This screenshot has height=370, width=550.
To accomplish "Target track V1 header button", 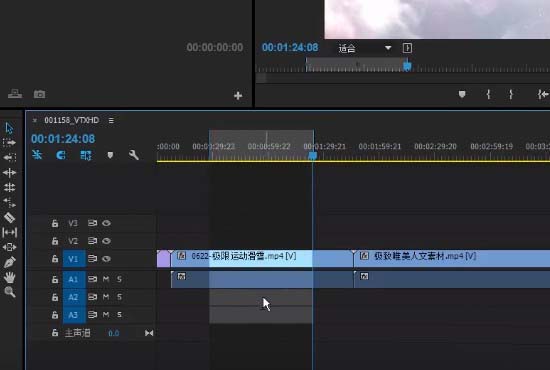I will tap(74, 259).
